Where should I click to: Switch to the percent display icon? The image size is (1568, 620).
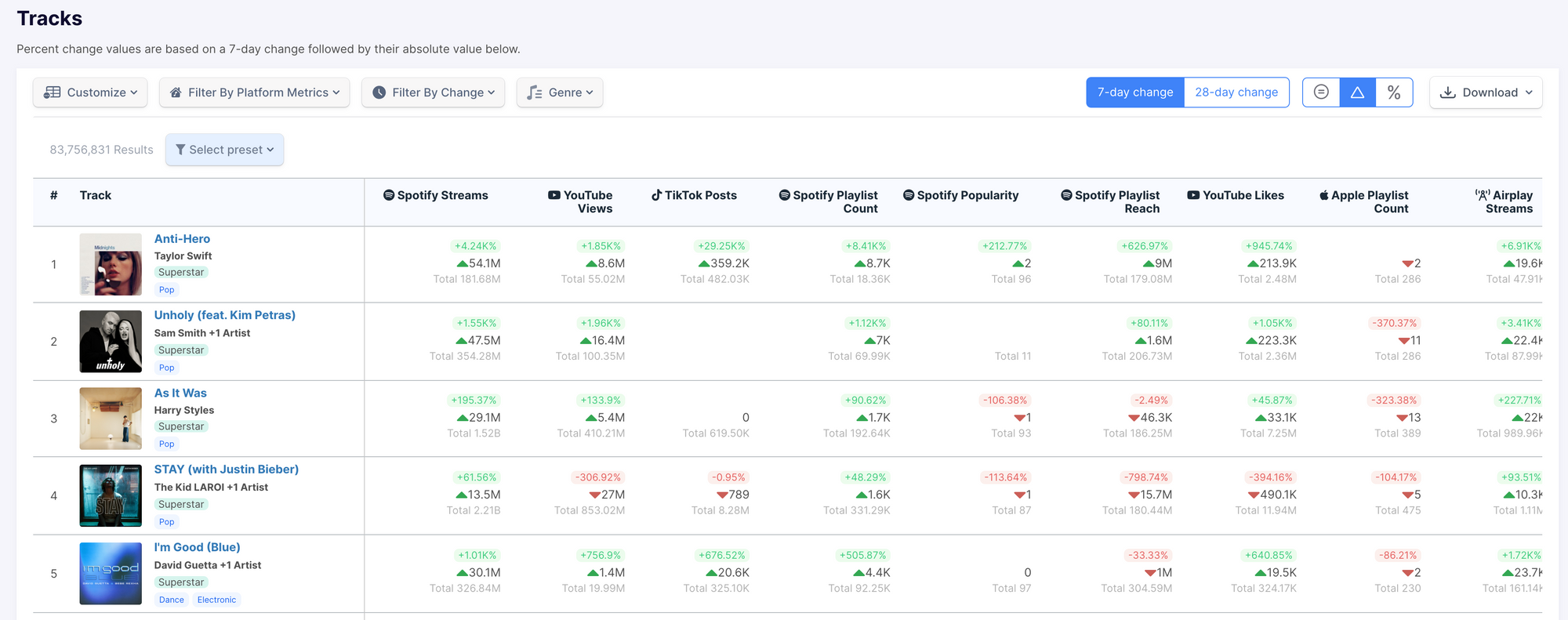coord(1394,92)
